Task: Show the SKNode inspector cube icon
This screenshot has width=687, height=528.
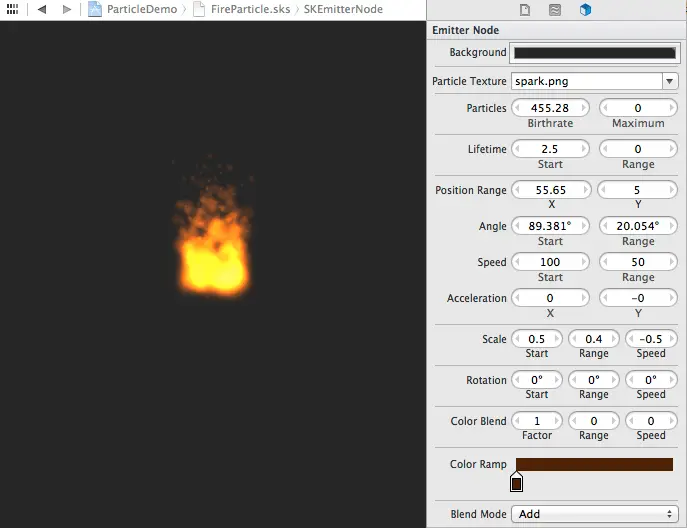Action: (585, 10)
